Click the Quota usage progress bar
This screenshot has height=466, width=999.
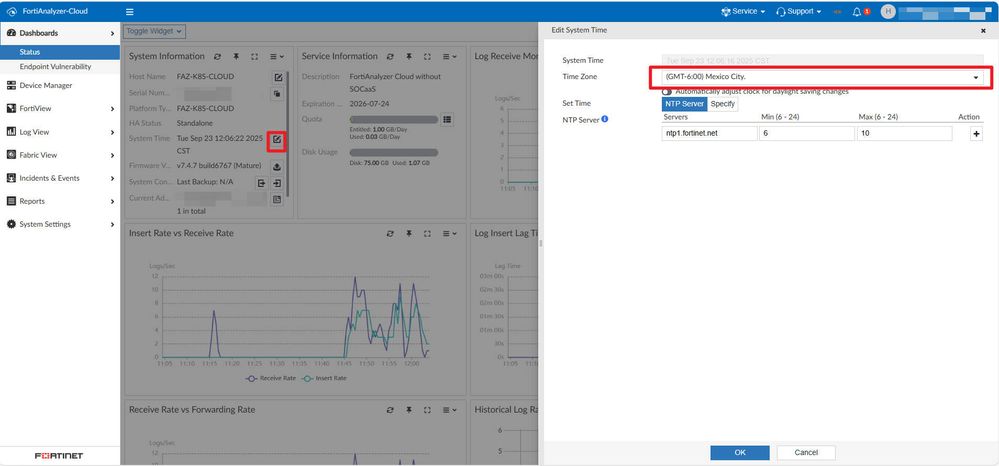394,119
